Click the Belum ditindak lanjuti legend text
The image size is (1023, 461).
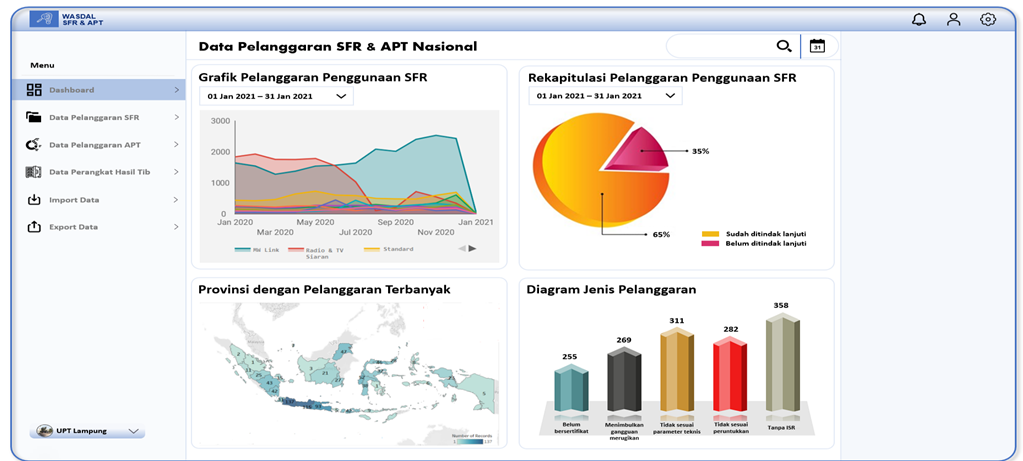pyautogui.click(x=766, y=243)
